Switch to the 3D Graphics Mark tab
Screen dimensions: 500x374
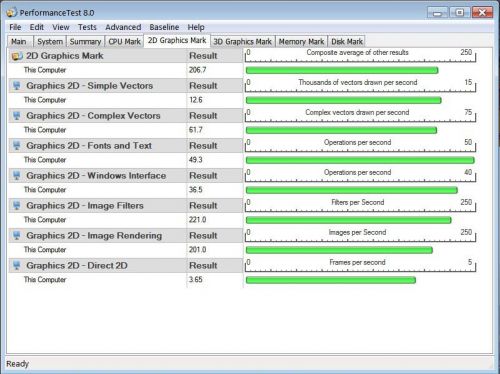[243, 42]
